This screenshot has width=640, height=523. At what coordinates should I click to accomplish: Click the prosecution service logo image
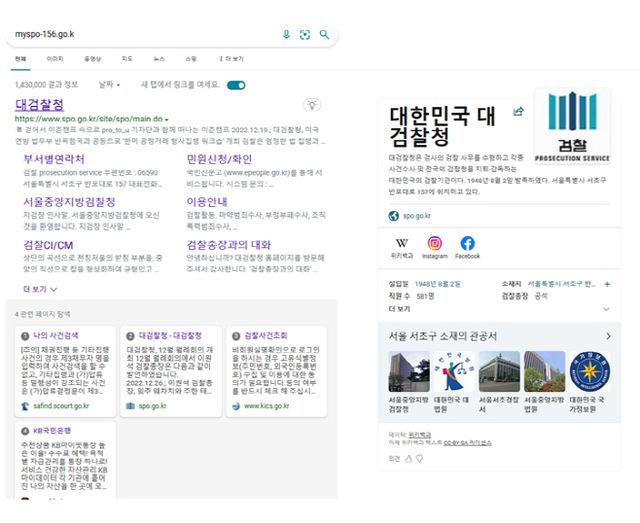572,126
